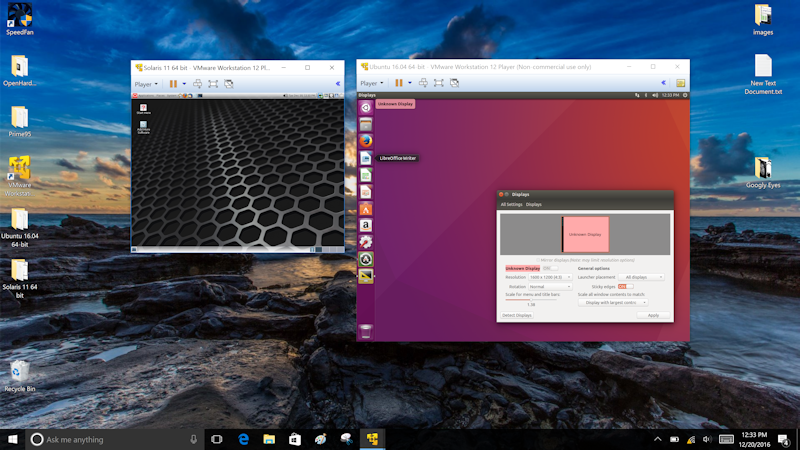Launch LibreOffice Impress from Ubuntu launcher
This screenshot has width=800, height=450.
point(365,192)
